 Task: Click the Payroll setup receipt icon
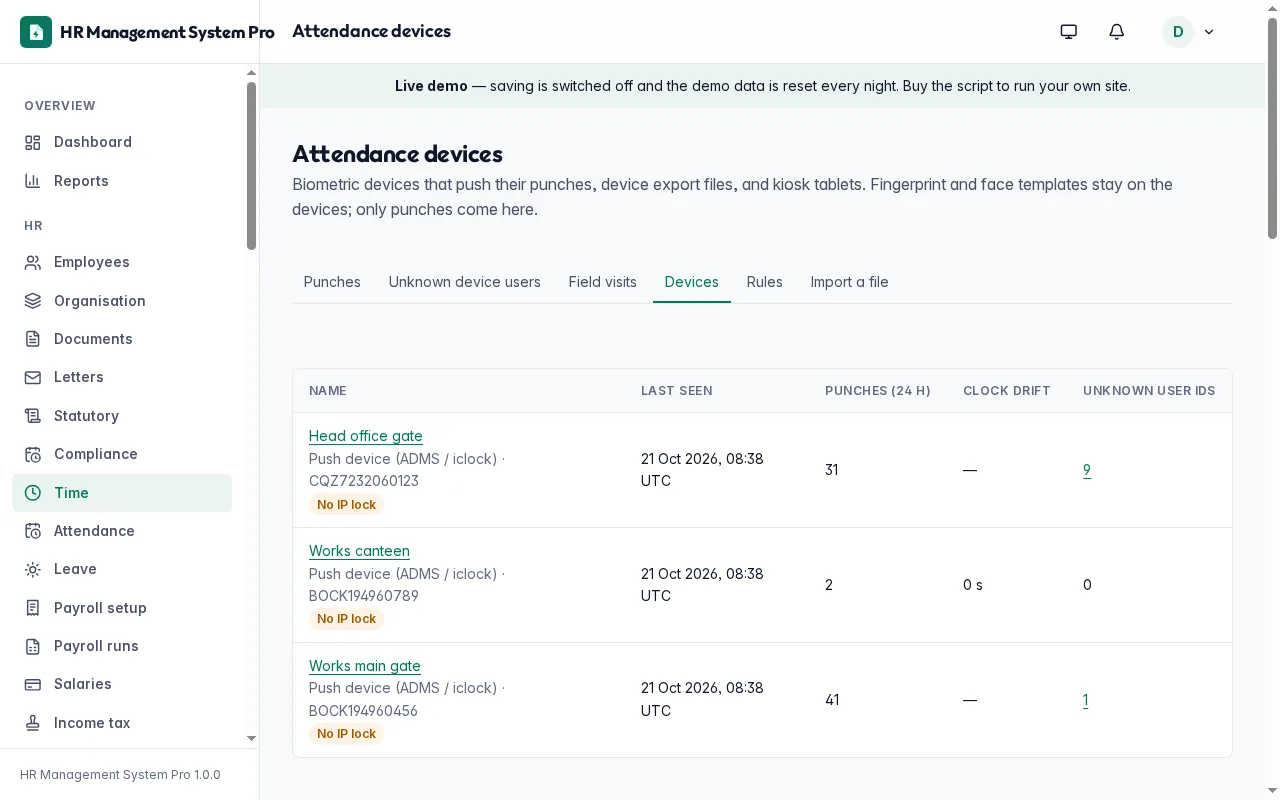33,608
